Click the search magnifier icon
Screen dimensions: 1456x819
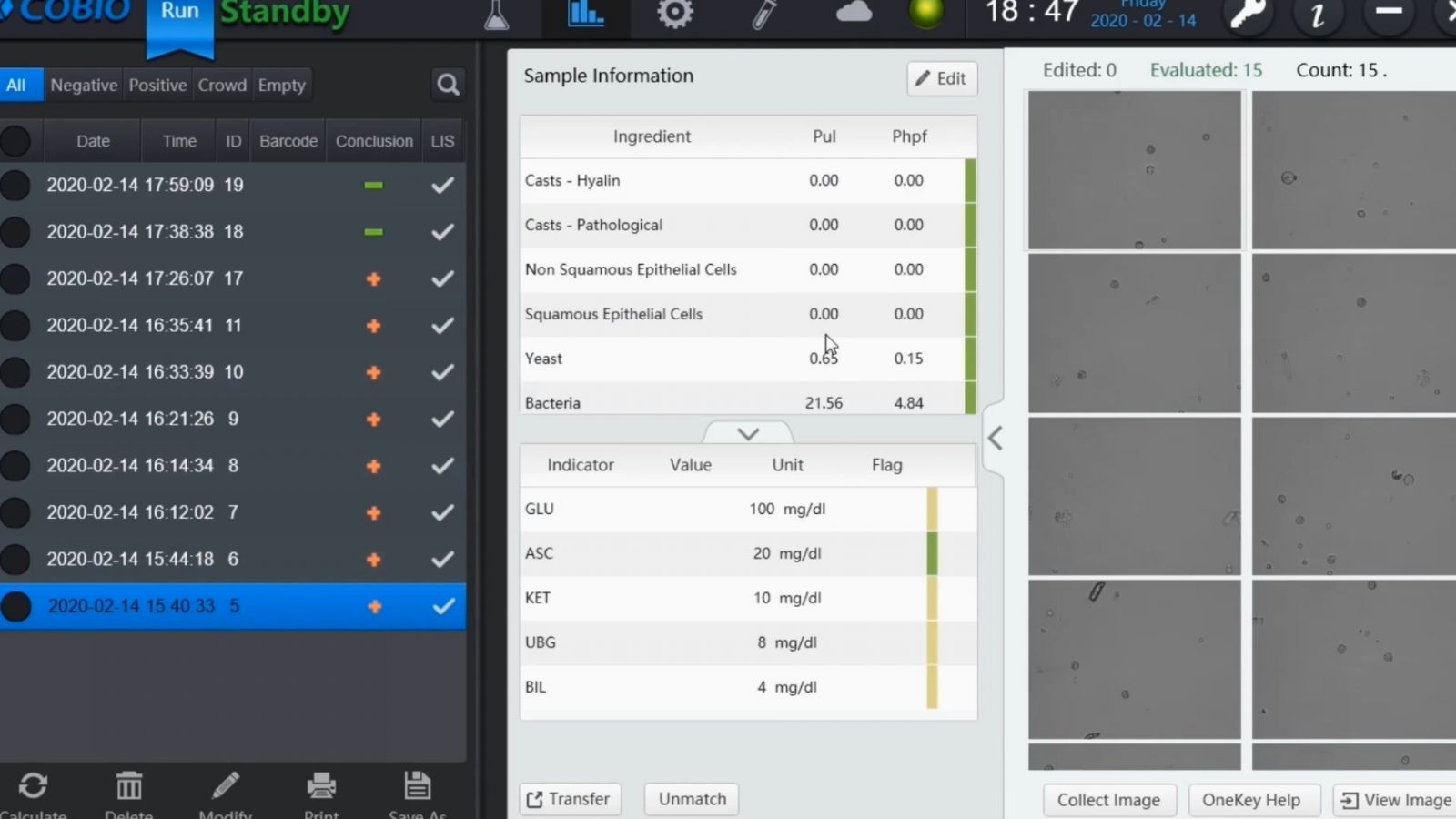coord(447,85)
